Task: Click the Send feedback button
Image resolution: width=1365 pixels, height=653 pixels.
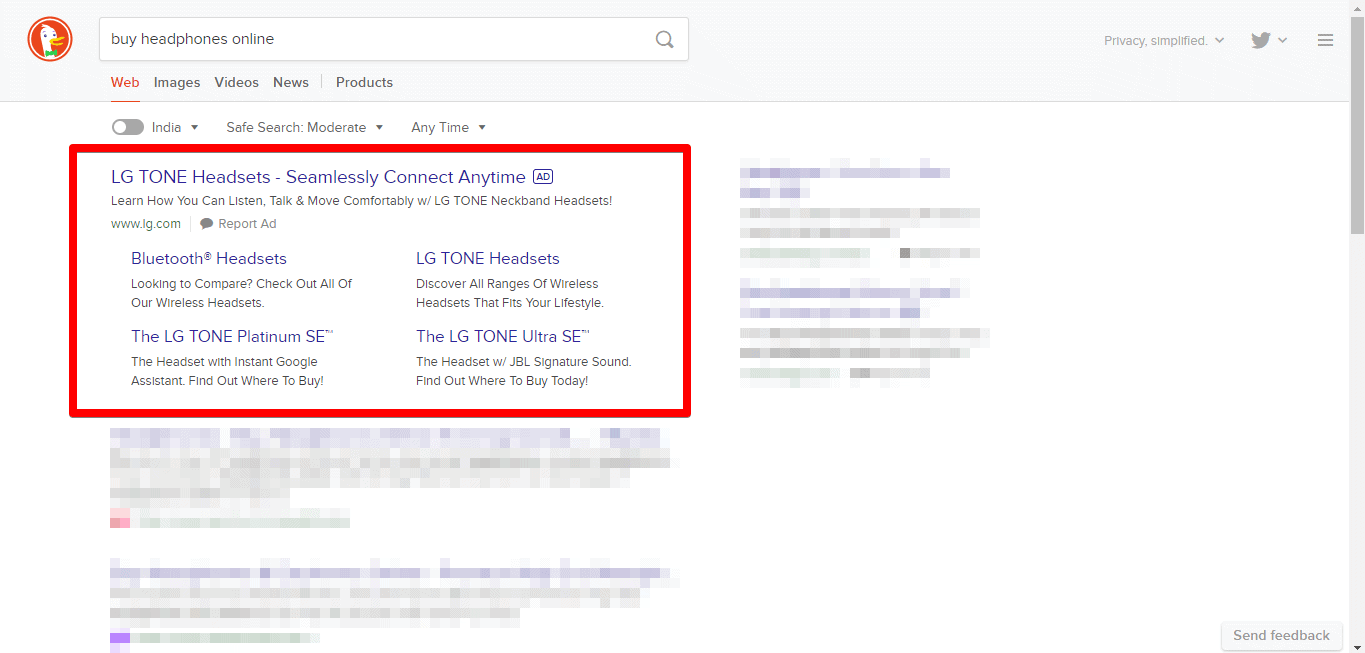Action: click(1281, 635)
